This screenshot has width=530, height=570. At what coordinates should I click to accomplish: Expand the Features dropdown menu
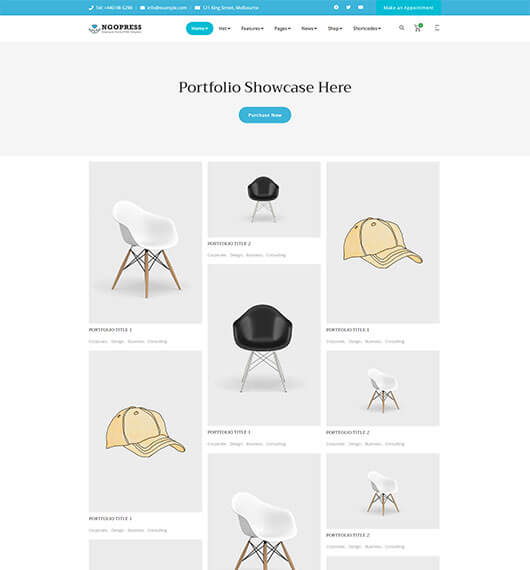pyautogui.click(x=252, y=28)
